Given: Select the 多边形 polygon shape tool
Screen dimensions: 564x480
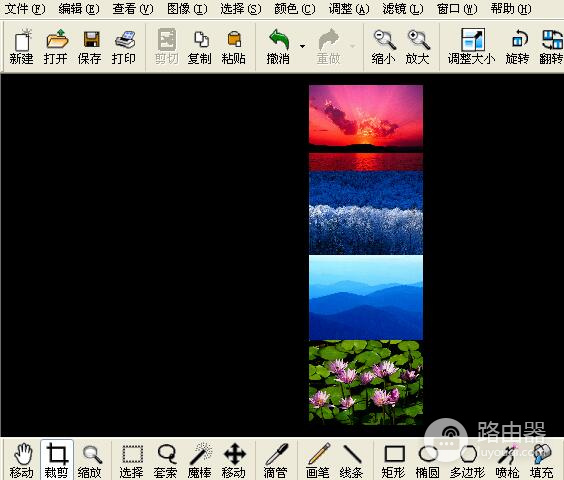Looking at the screenshot, I should [x=468, y=460].
